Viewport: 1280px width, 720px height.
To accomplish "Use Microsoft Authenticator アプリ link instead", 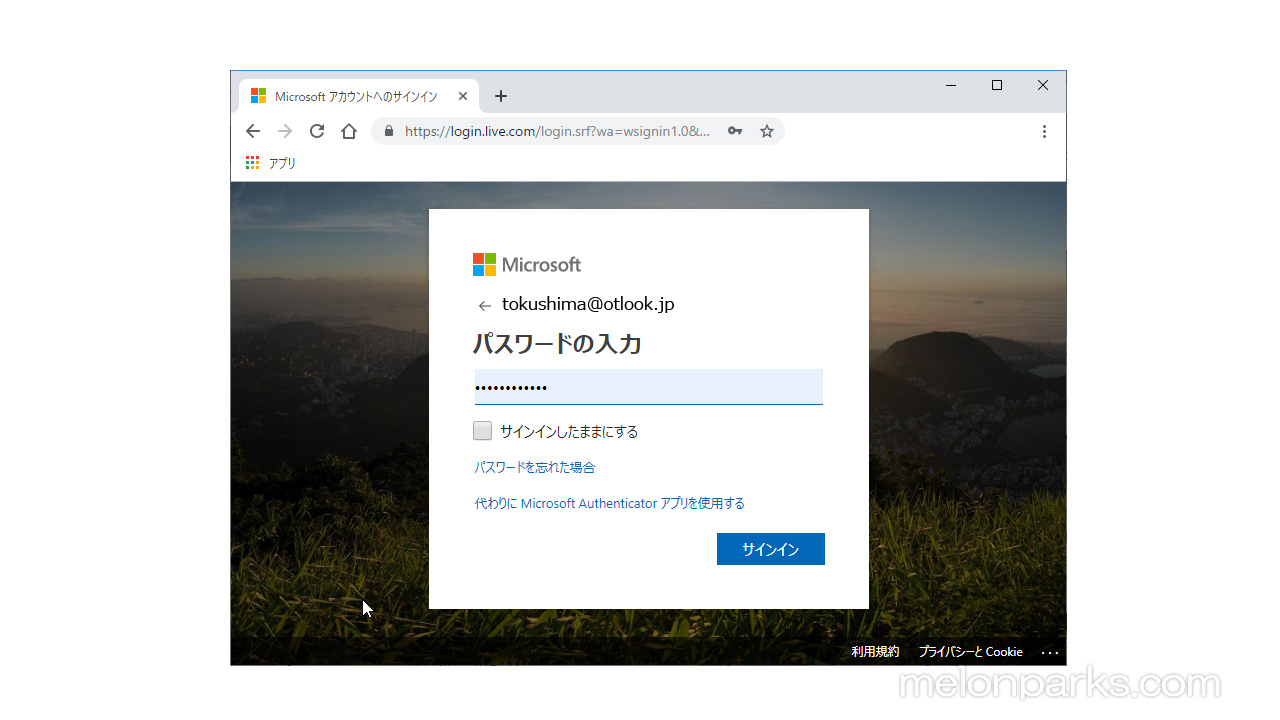I will tap(610, 503).
